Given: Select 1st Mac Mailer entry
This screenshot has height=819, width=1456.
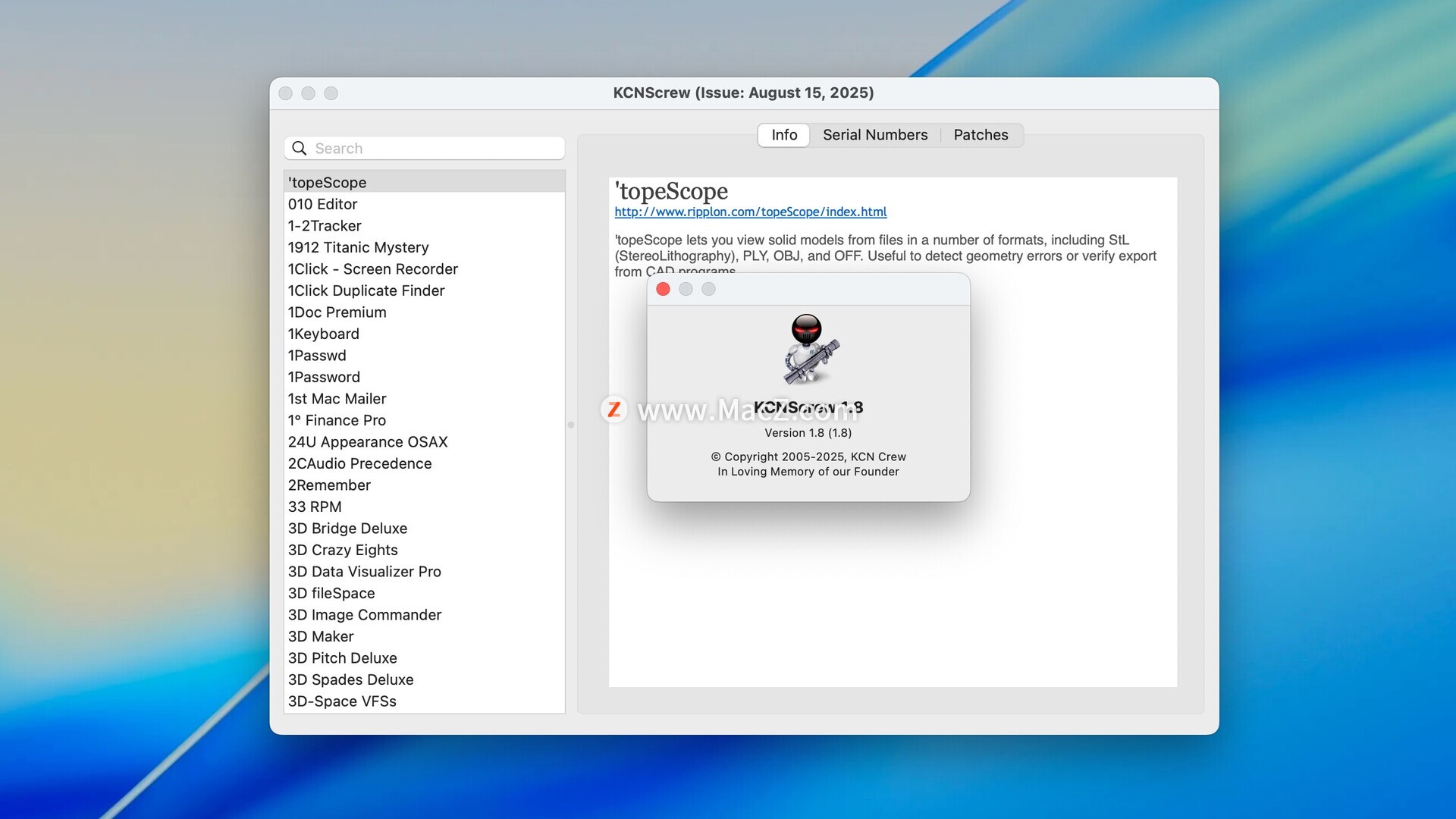Looking at the screenshot, I should coord(425,398).
